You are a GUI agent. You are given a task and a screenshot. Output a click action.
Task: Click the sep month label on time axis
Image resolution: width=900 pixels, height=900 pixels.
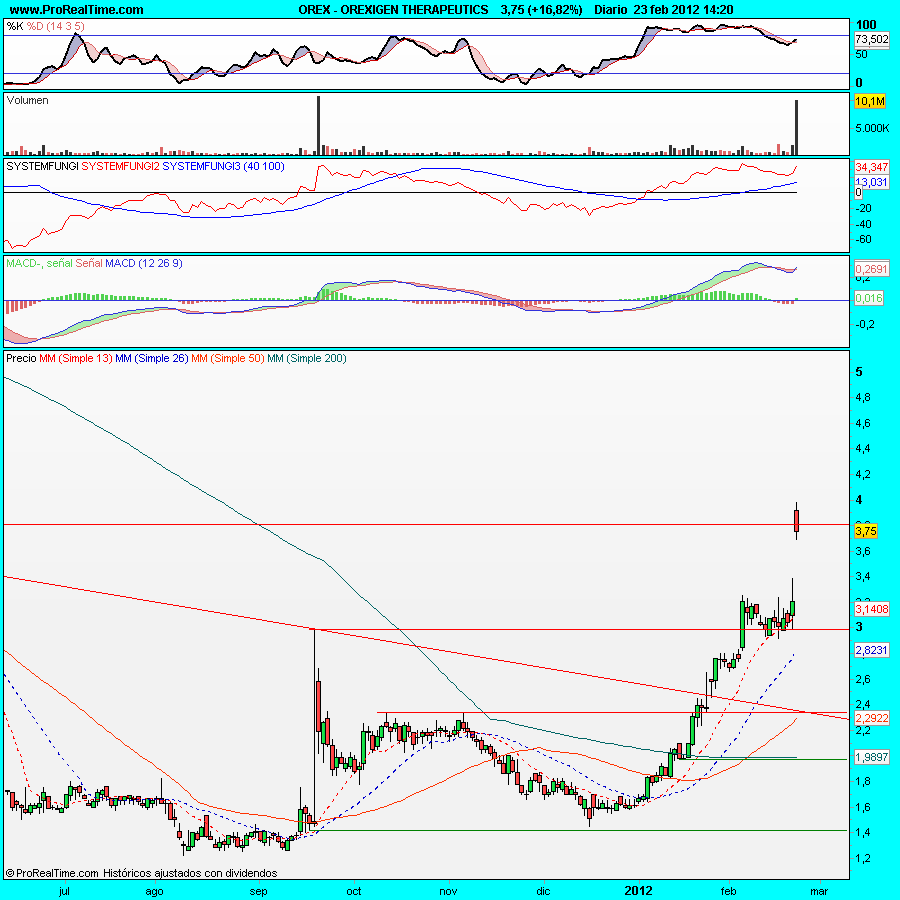(258, 892)
